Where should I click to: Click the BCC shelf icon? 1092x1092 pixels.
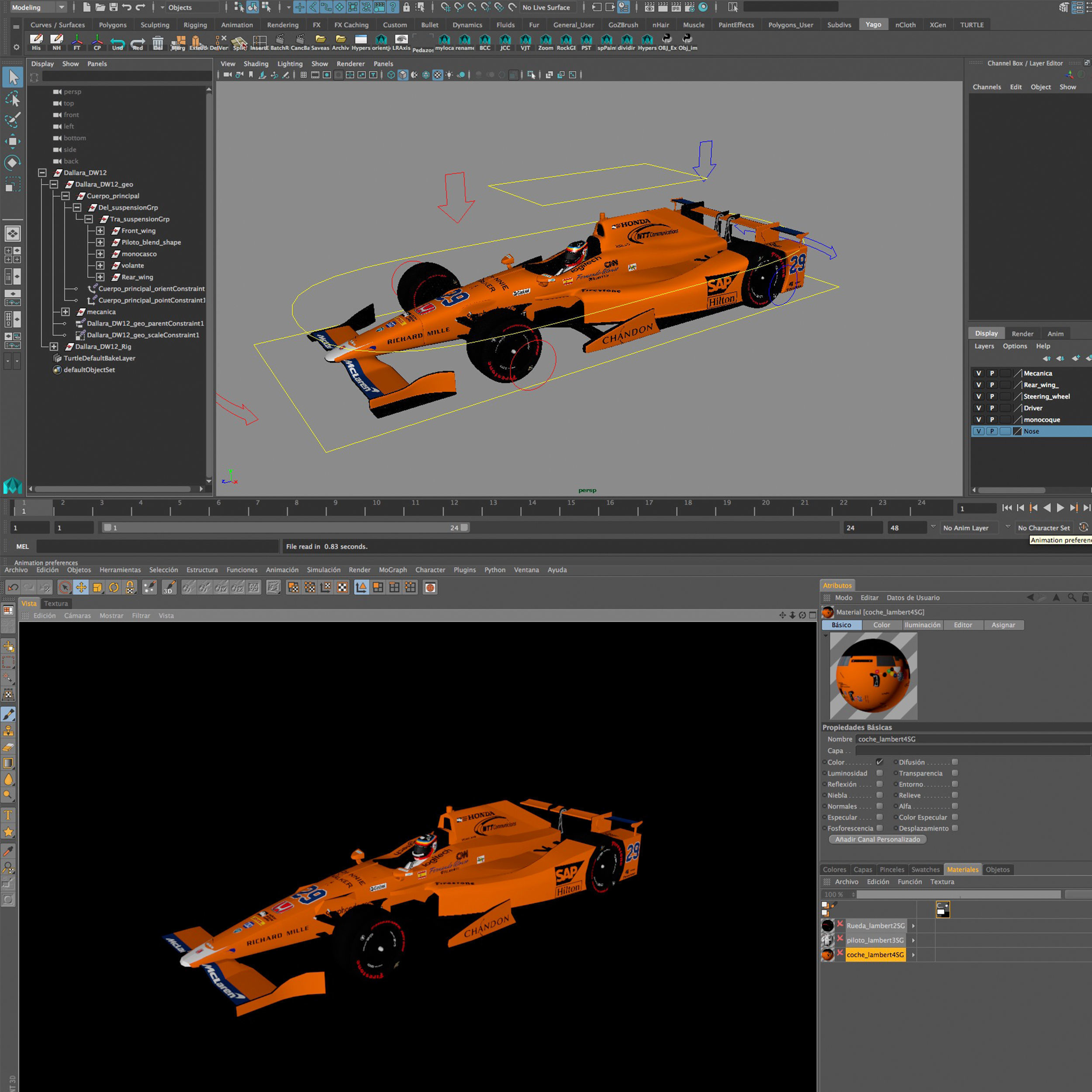click(x=485, y=42)
